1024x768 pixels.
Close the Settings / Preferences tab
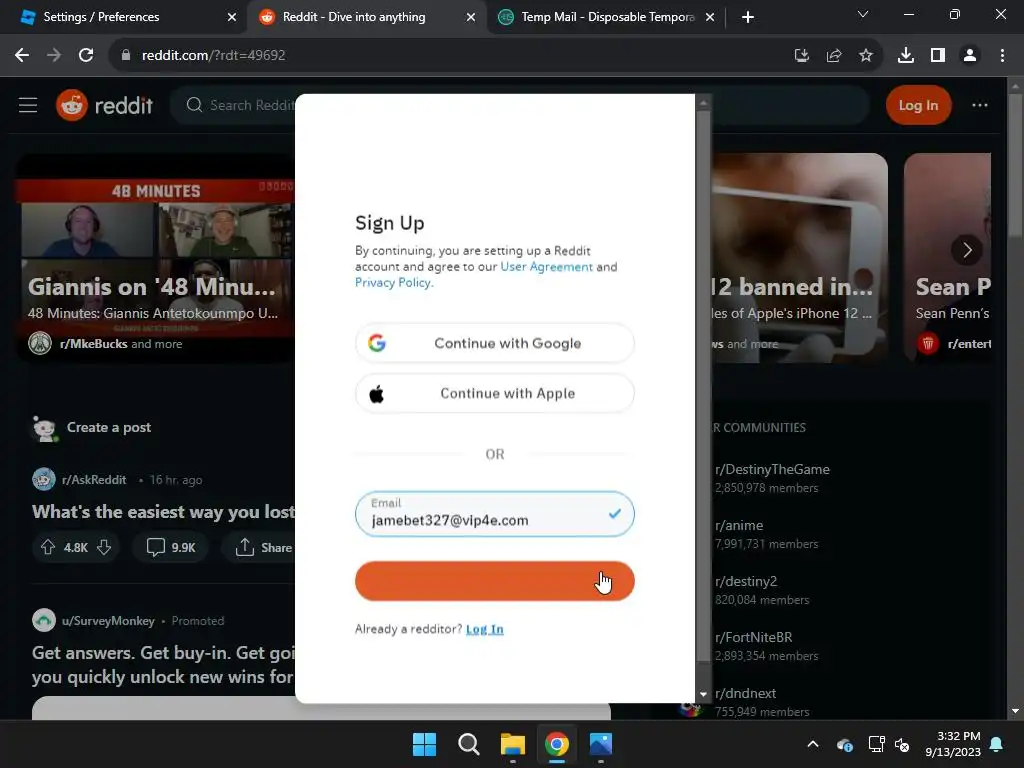231,17
